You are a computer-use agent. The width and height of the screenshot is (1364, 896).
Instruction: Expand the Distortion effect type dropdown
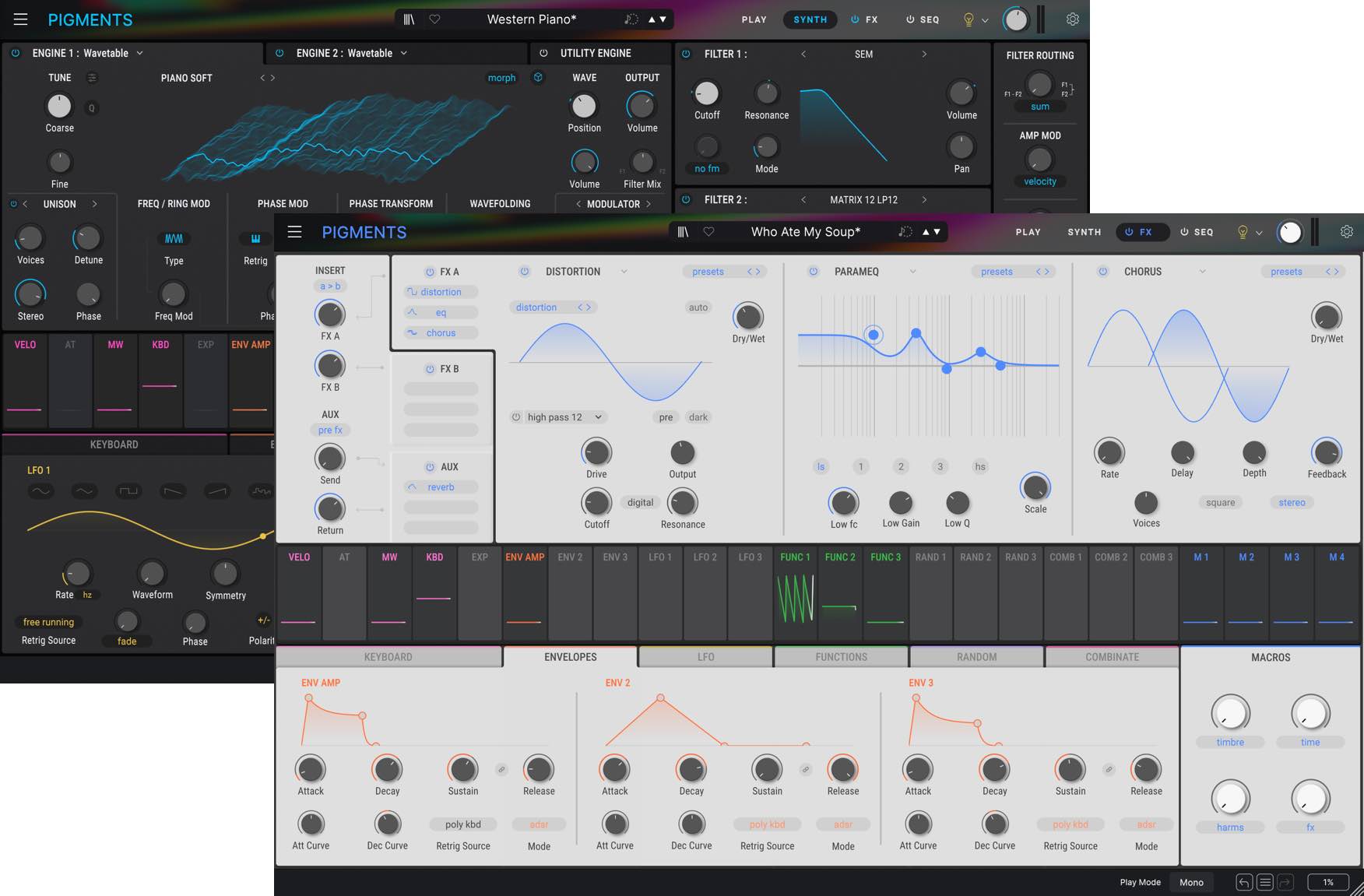[624, 272]
